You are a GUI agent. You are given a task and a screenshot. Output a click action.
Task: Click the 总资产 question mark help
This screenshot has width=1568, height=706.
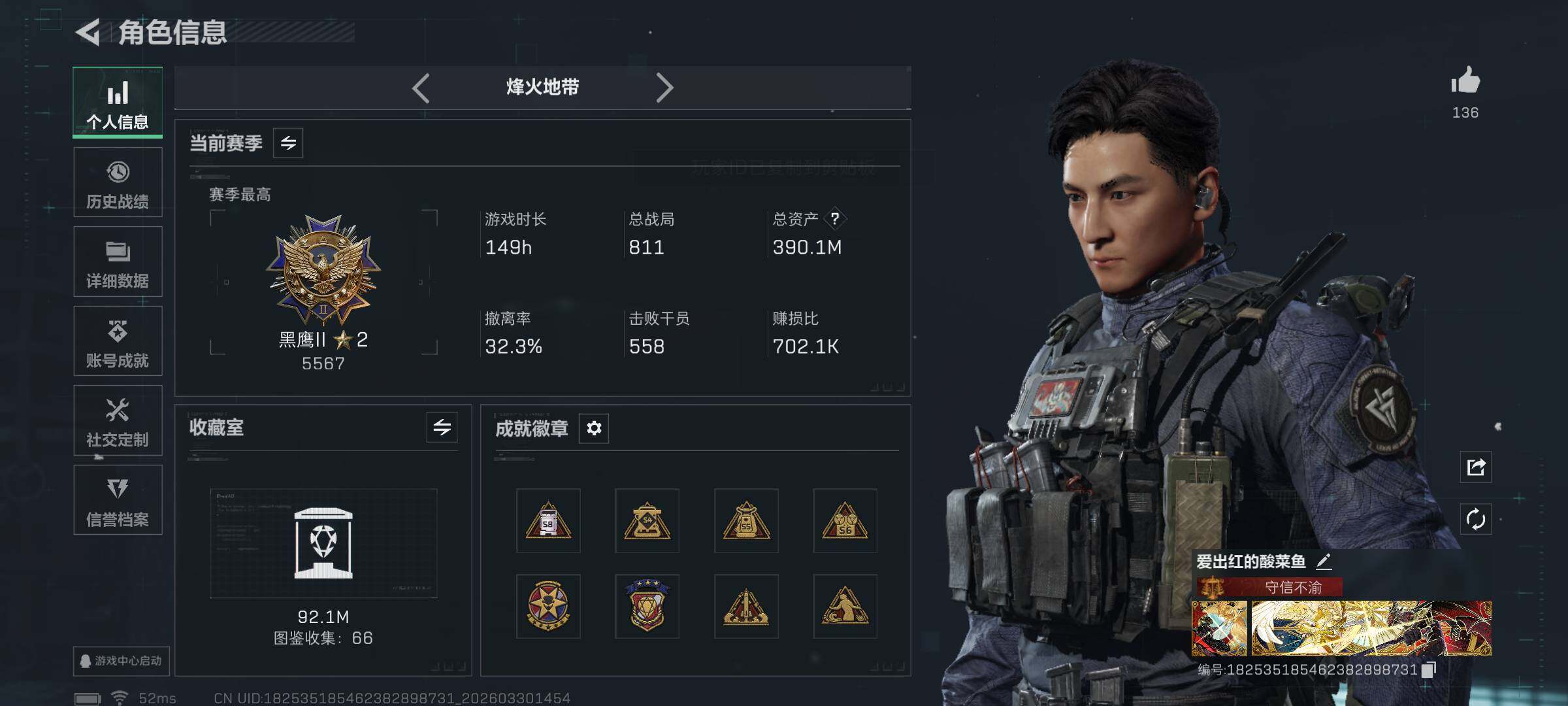point(835,218)
